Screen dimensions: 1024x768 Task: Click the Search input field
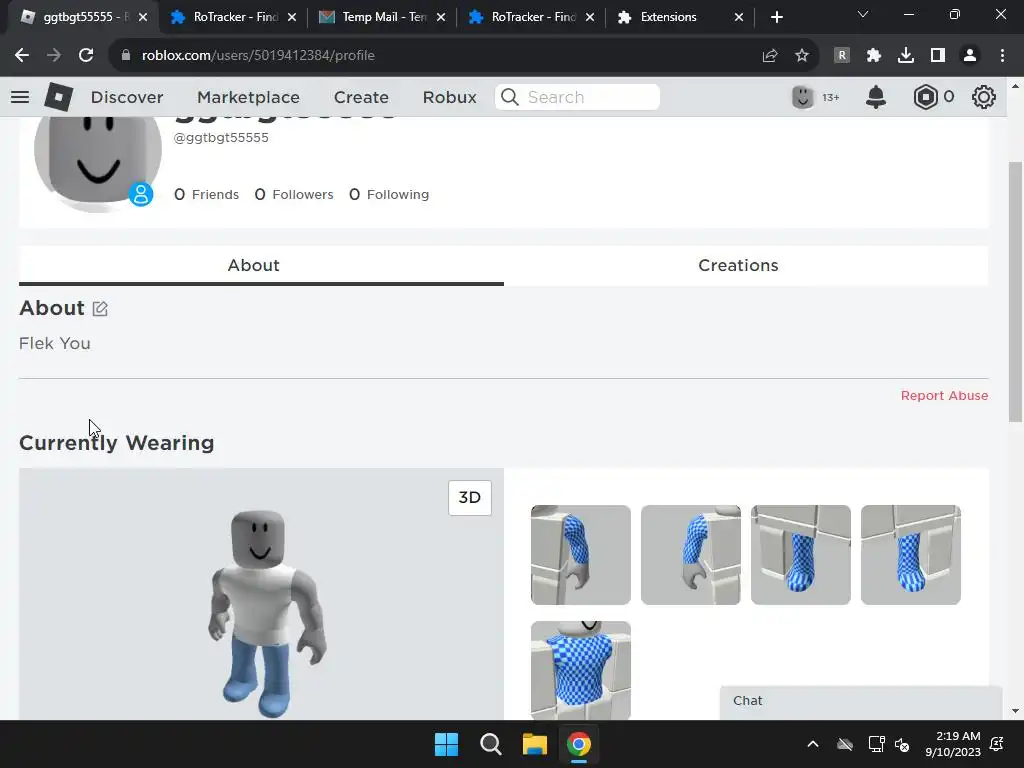pos(577,97)
